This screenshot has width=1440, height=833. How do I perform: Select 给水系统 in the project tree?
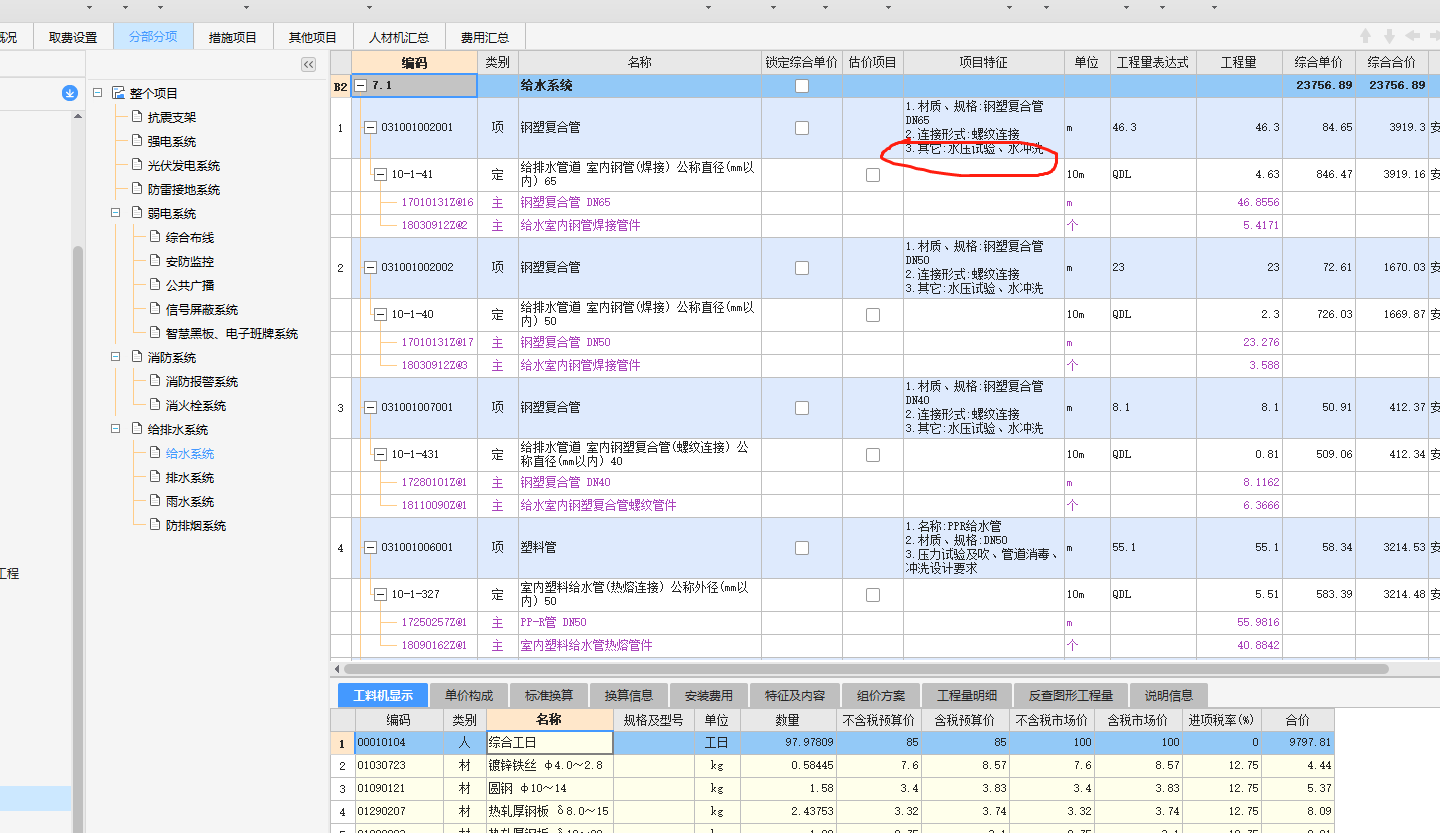tap(190, 453)
